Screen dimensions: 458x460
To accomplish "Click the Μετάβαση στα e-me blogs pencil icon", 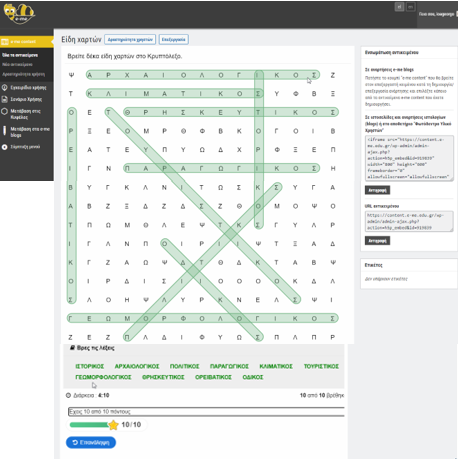I will pos(4,130).
